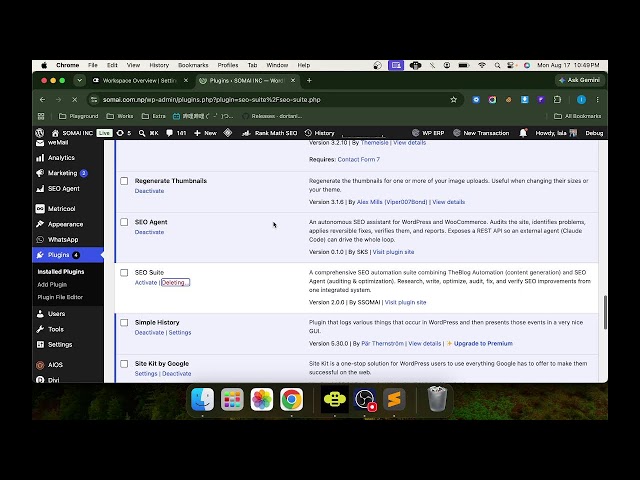The width and height of the screenshot is (640, 480).
Task: Deactivate the SEO Agent plugin
Action: (149, 232)
